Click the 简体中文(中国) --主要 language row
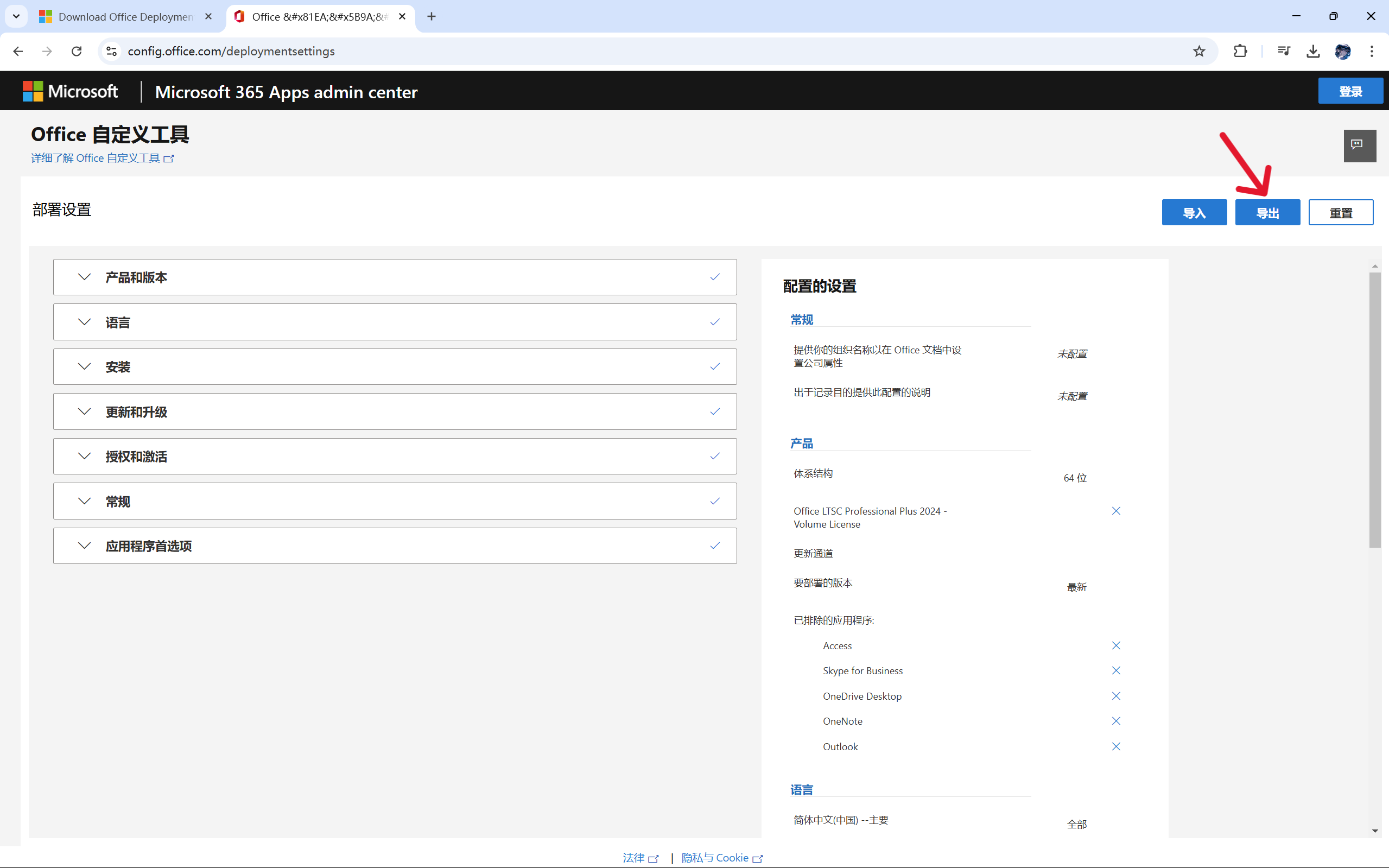This screenshot has height=868, width=1389. tap(841, 820)
